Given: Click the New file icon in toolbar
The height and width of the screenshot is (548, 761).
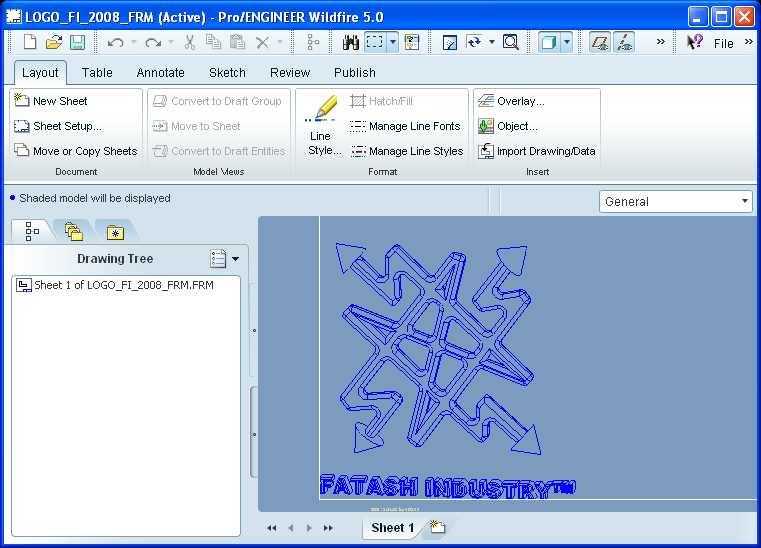Looking at the screenshot, I should [30, 42].
